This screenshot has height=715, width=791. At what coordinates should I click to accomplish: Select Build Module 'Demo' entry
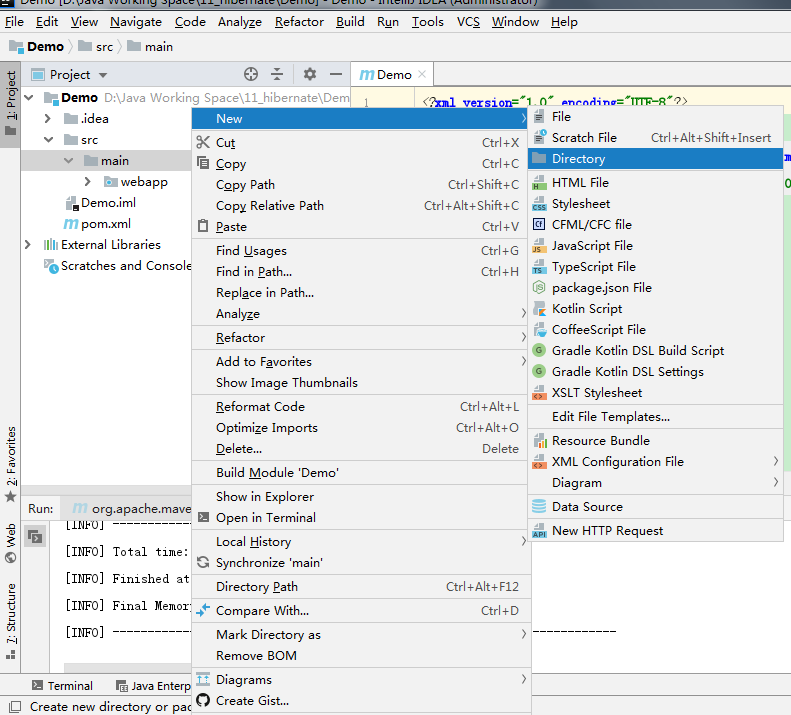pos(361,472)
